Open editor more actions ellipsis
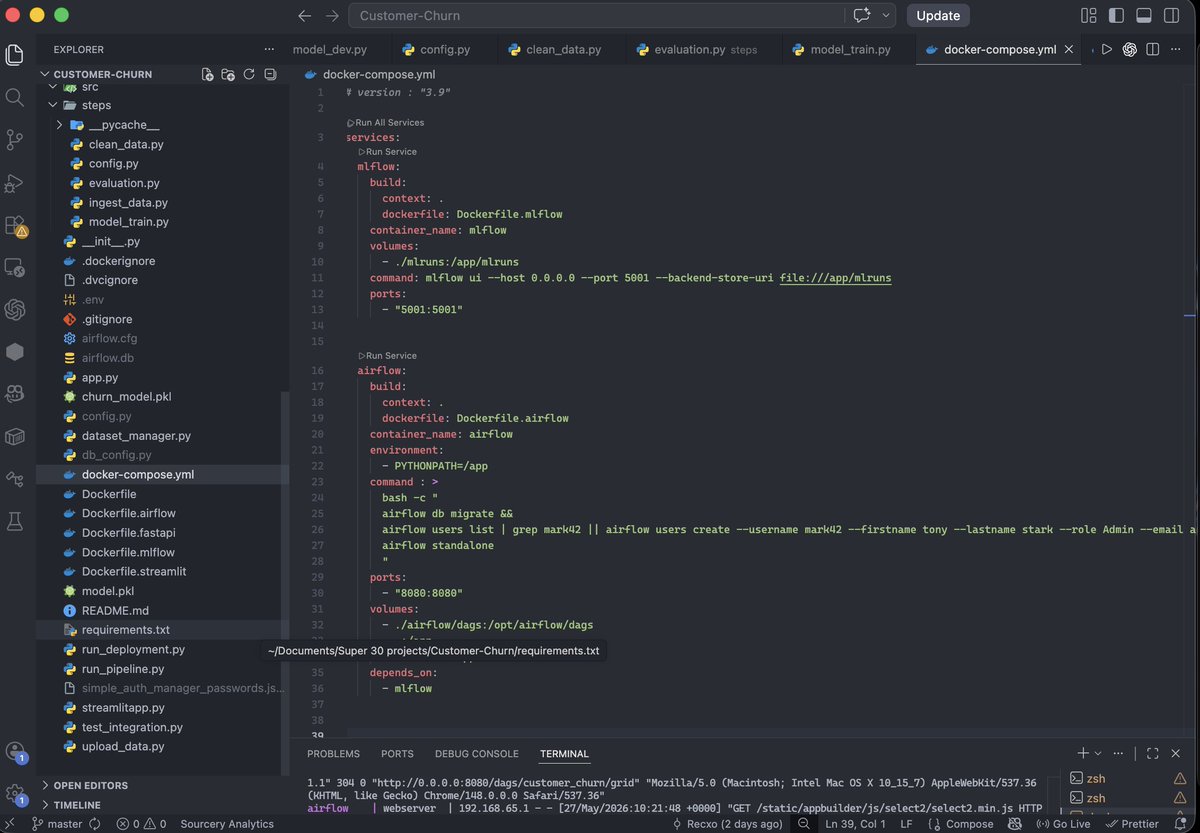 [x=1176, y=49]
